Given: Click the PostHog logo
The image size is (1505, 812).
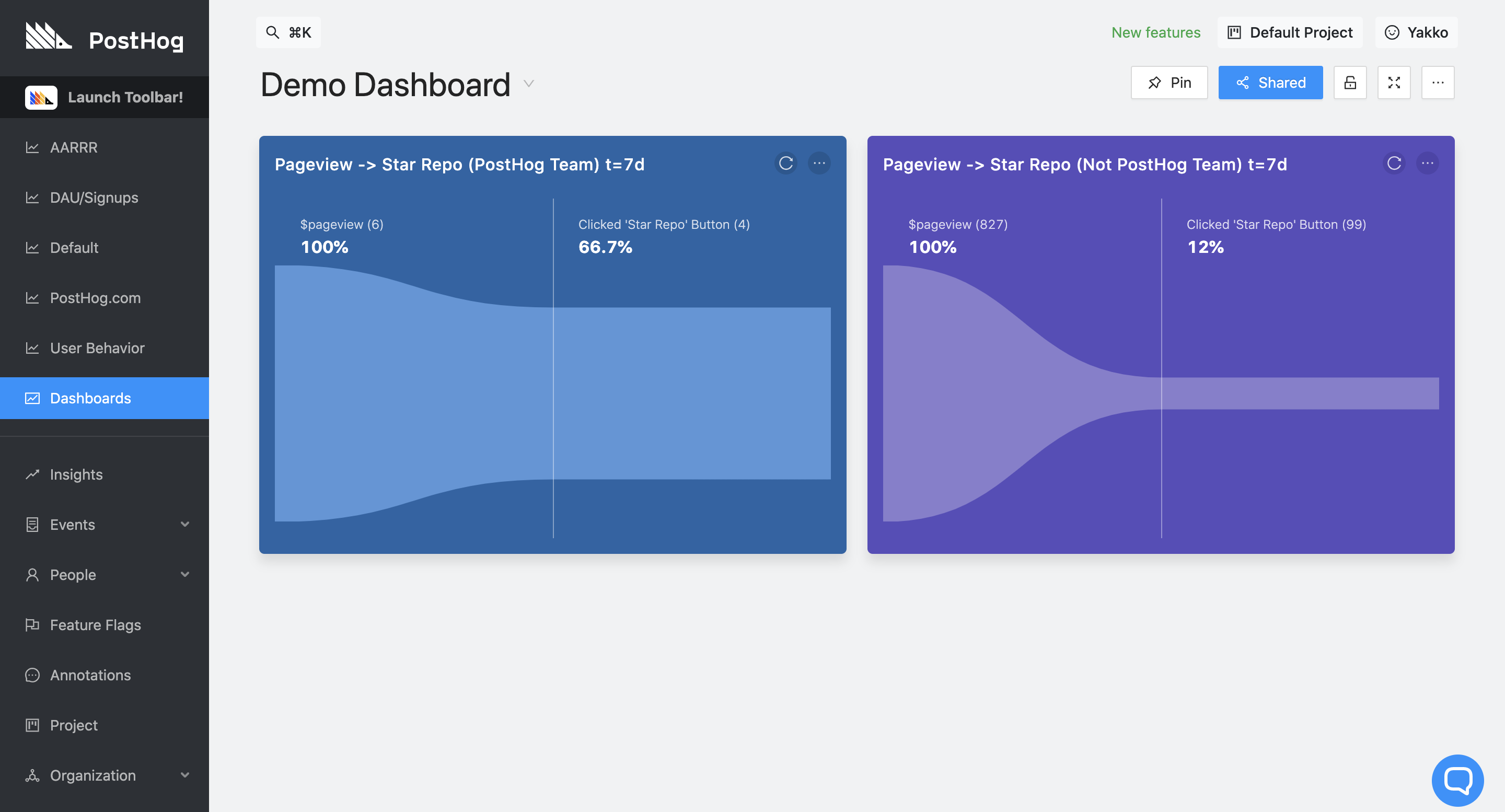Looking at the screenshot, I should [104, 39].
